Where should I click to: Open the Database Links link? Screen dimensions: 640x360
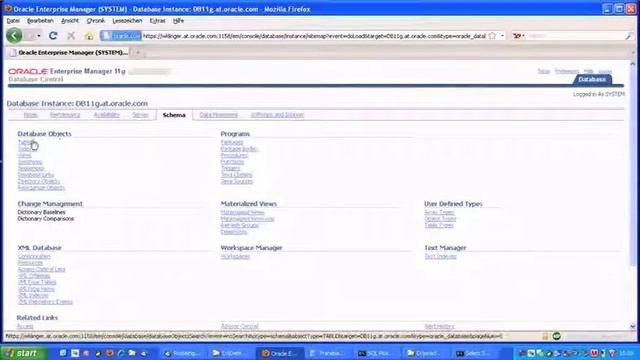click(x=36, y=175)
